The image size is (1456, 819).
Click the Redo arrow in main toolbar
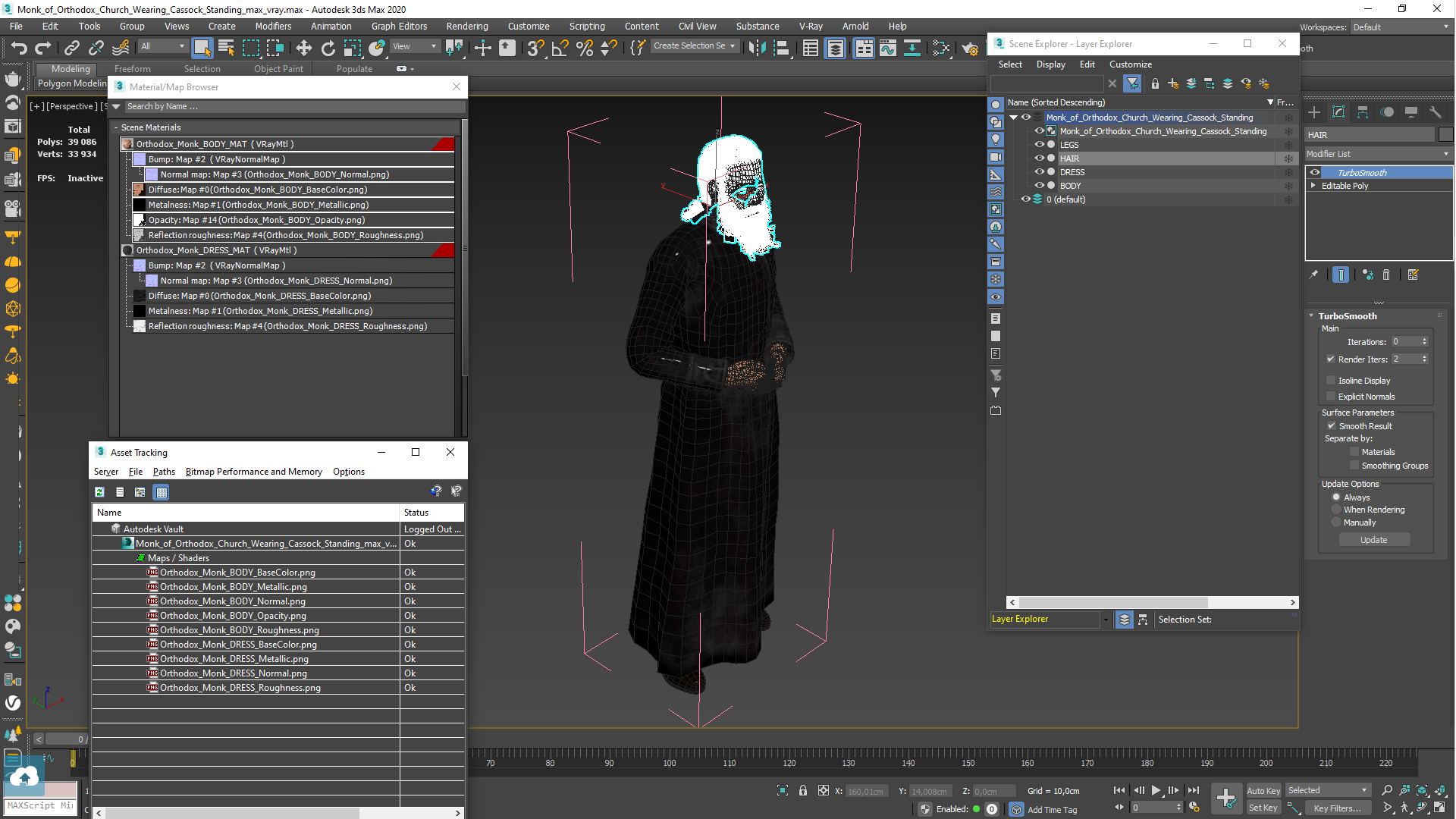coord(44,48)
